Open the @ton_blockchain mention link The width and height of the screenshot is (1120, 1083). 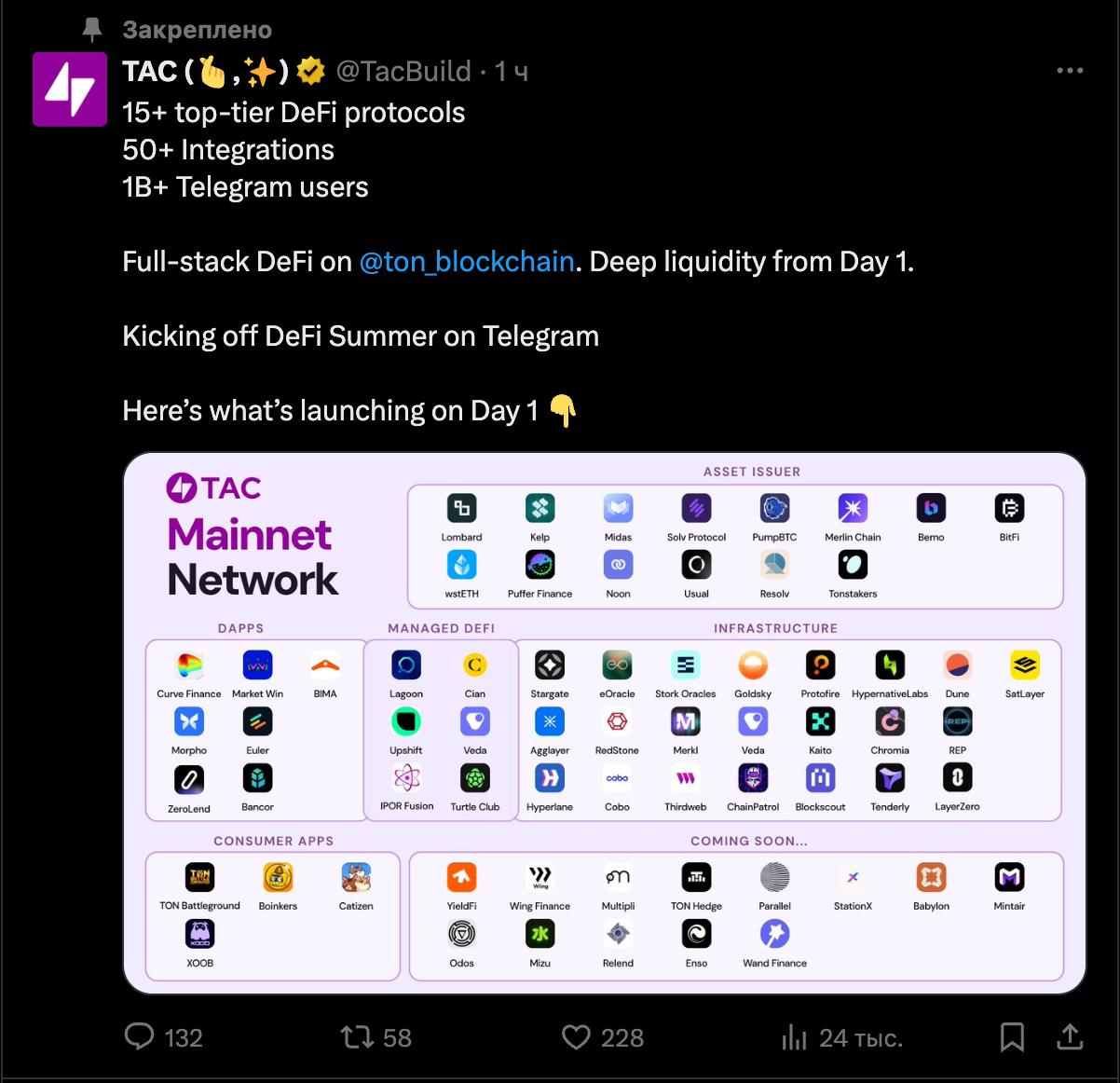pos(467,262)
